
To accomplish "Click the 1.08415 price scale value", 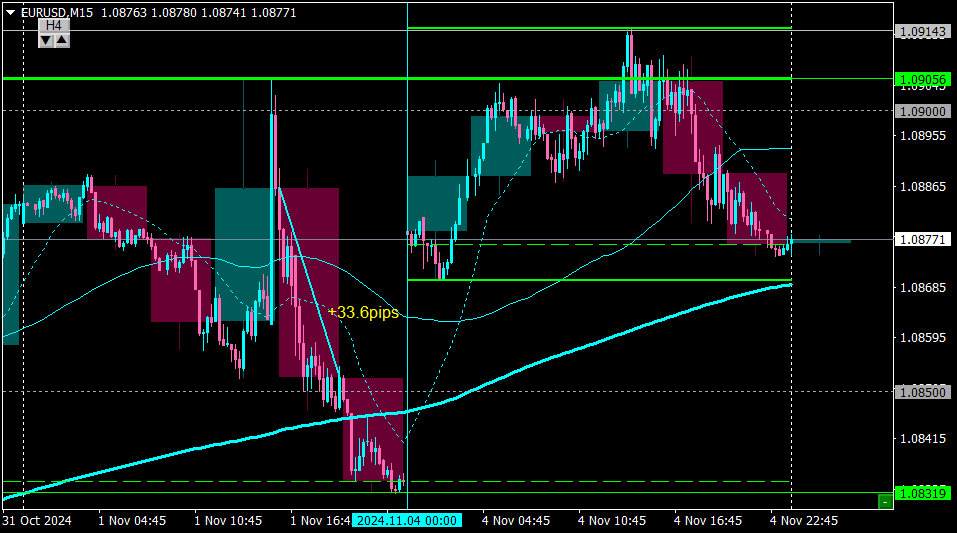I will click(923, 439).
